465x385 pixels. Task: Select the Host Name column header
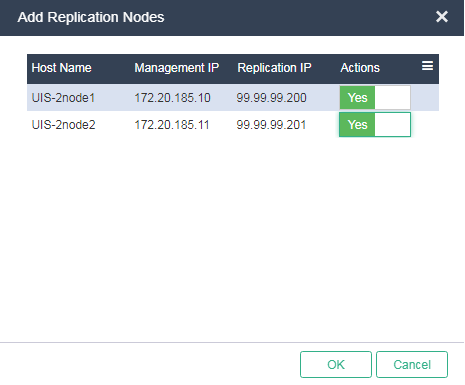pos(61,68)
